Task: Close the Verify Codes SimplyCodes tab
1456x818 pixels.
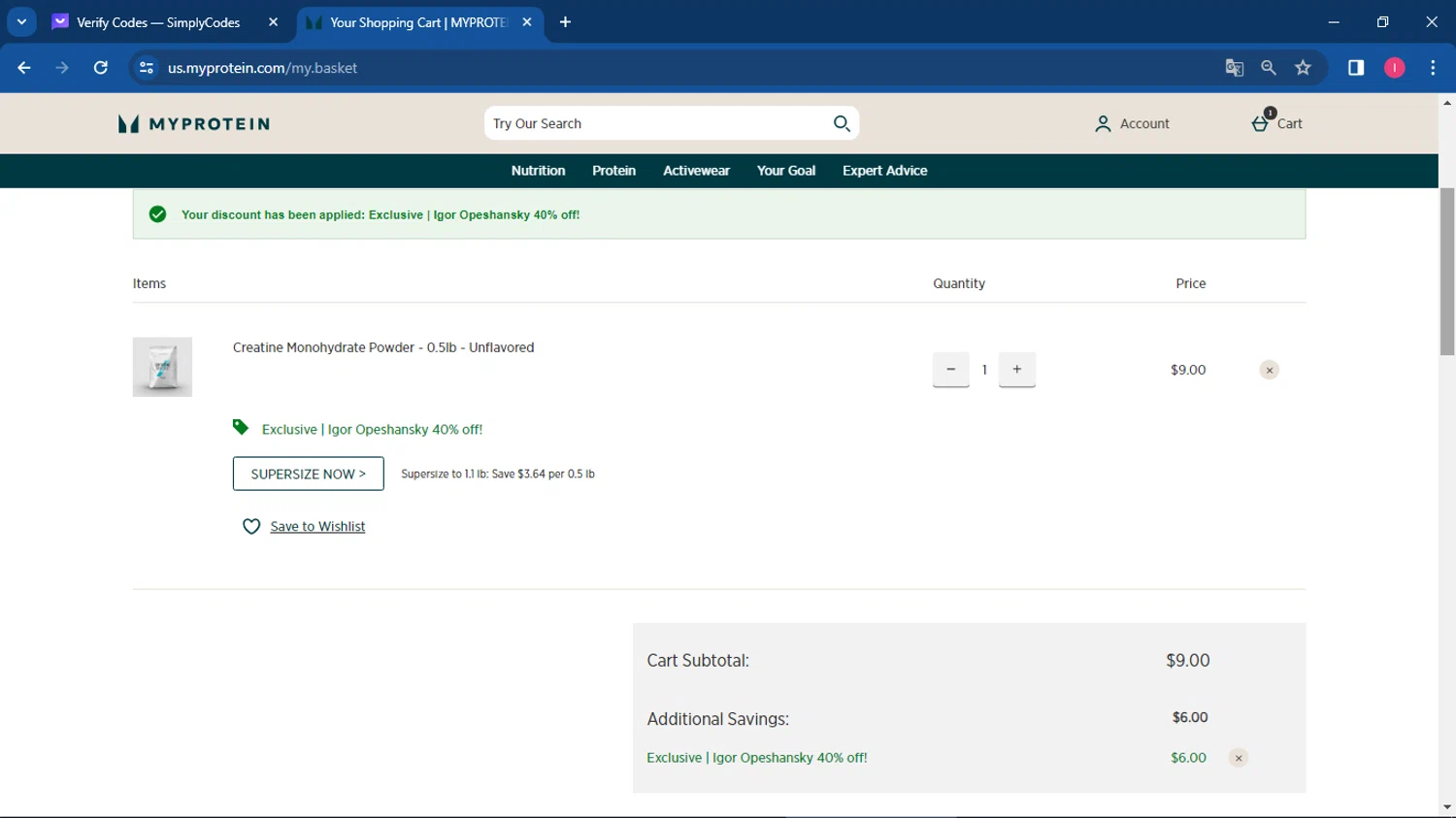Action: click(273, 22)
